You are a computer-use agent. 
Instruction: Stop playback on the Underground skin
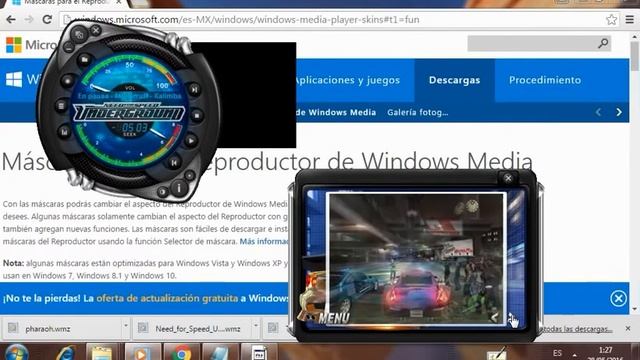point(197,116)
